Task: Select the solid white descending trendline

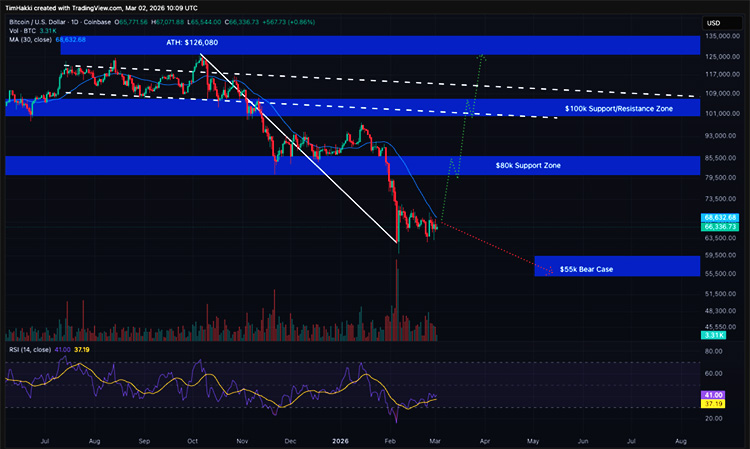Action: pyautogui.click(x=300, y=148)
